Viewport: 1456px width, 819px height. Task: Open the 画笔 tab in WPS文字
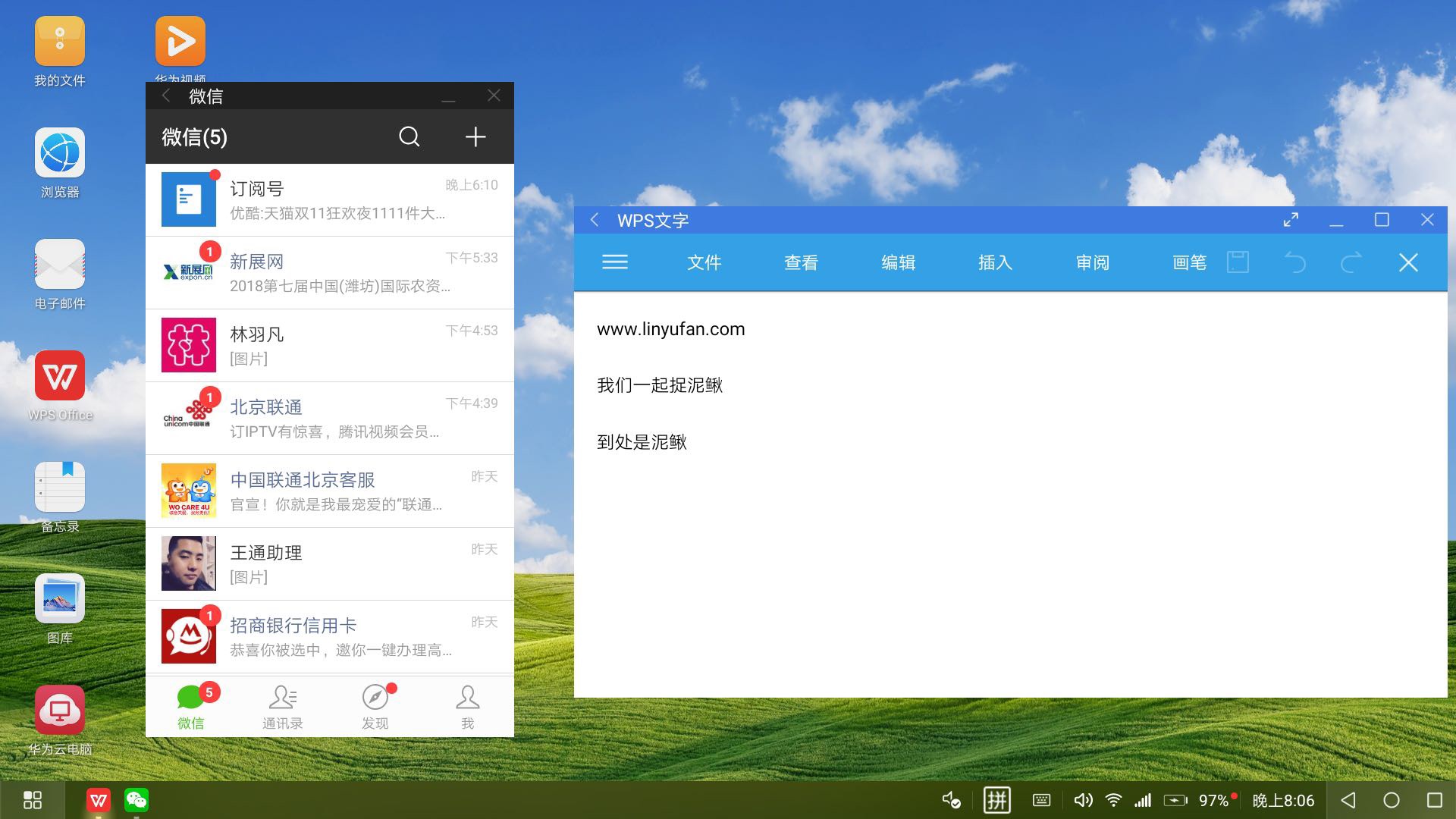tap(1188, 262)
